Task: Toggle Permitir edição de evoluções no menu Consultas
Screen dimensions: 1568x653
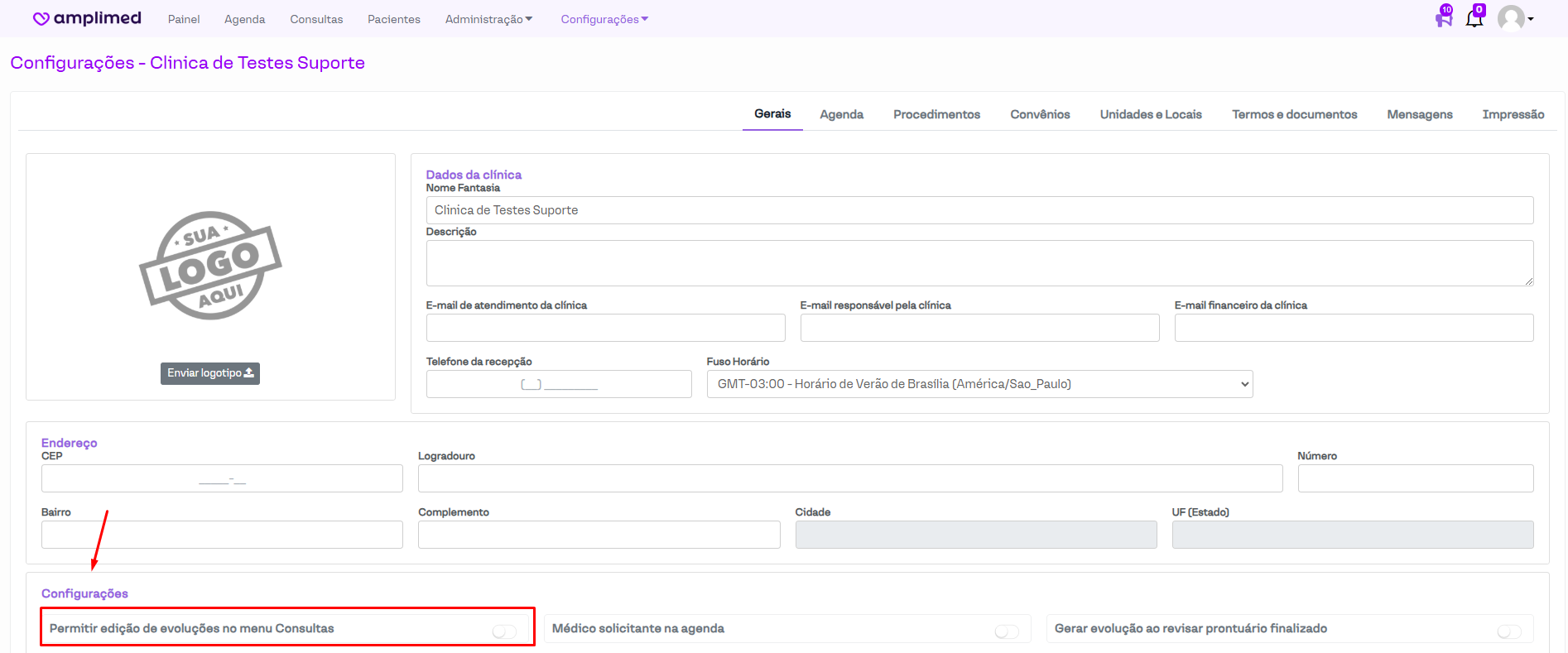Action: (504, 631)
